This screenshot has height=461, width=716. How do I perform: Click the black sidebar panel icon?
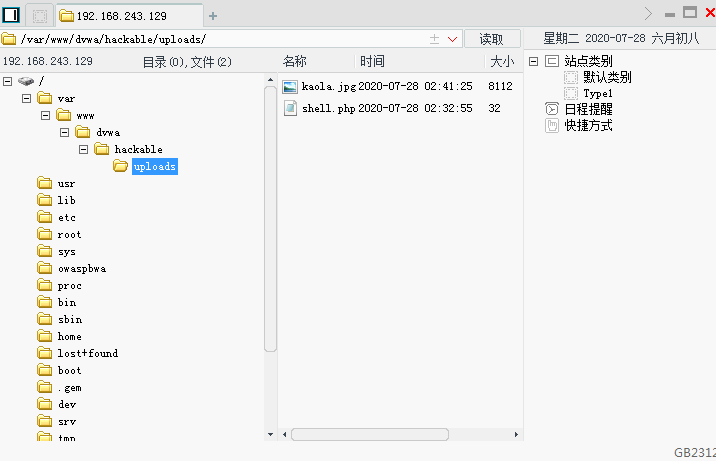click(11, 15)
